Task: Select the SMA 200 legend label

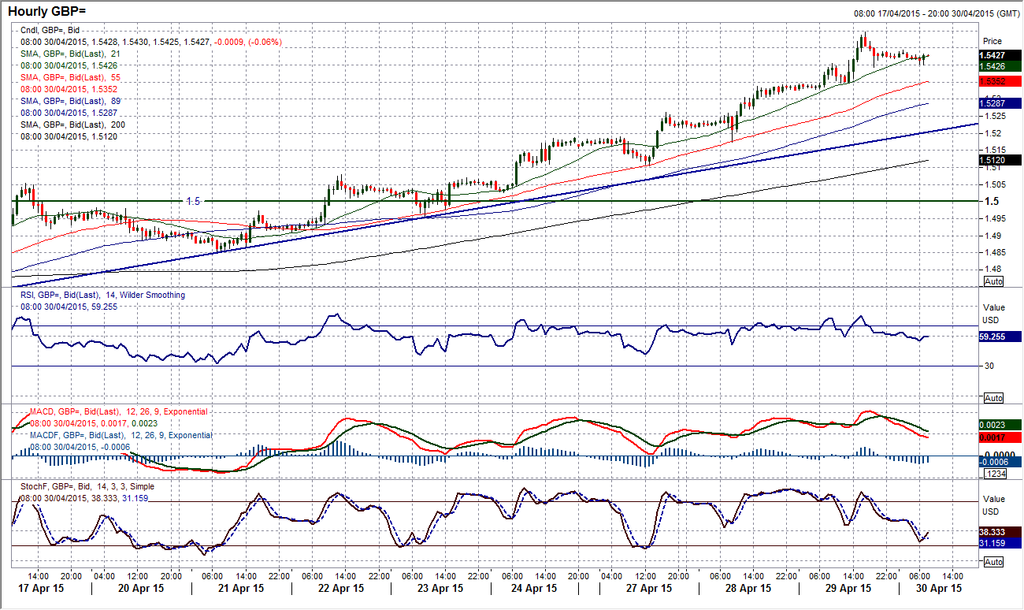Action: (x=73, y=125)
